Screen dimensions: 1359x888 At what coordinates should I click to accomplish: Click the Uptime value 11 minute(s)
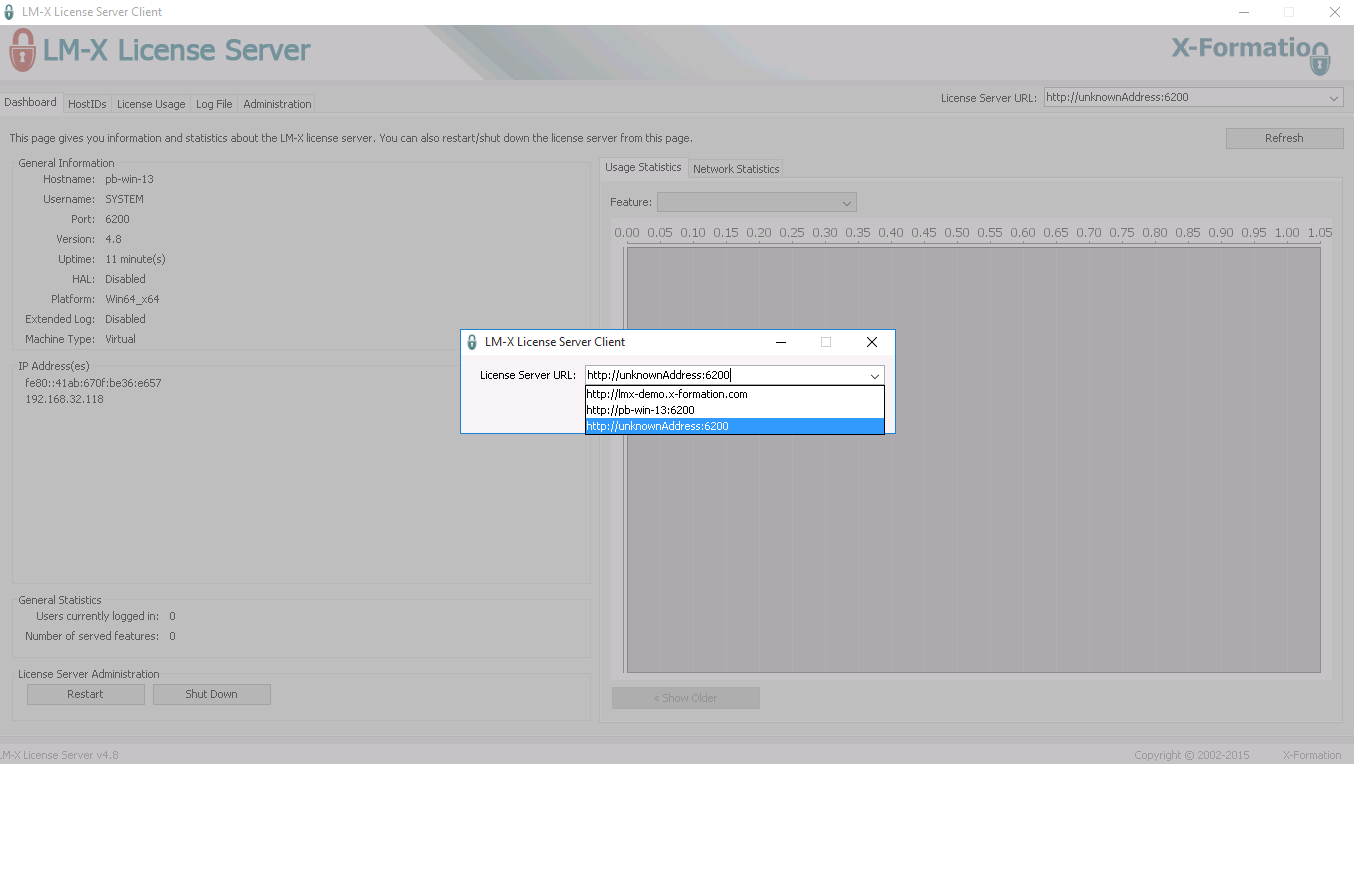(x=135, y=259)
